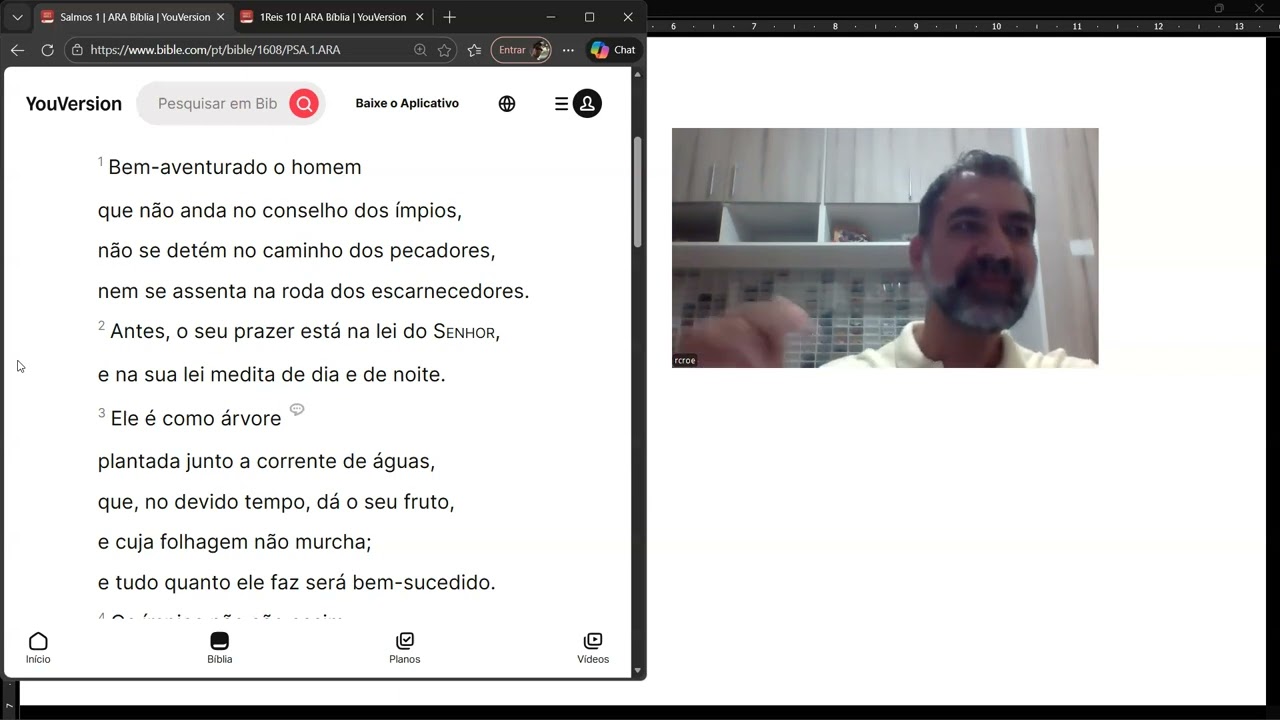This screenshot has height=720, width=1280.
Task: Select 'nem se assenta na roda dos escarnecedores'
Action: [314, 292]
